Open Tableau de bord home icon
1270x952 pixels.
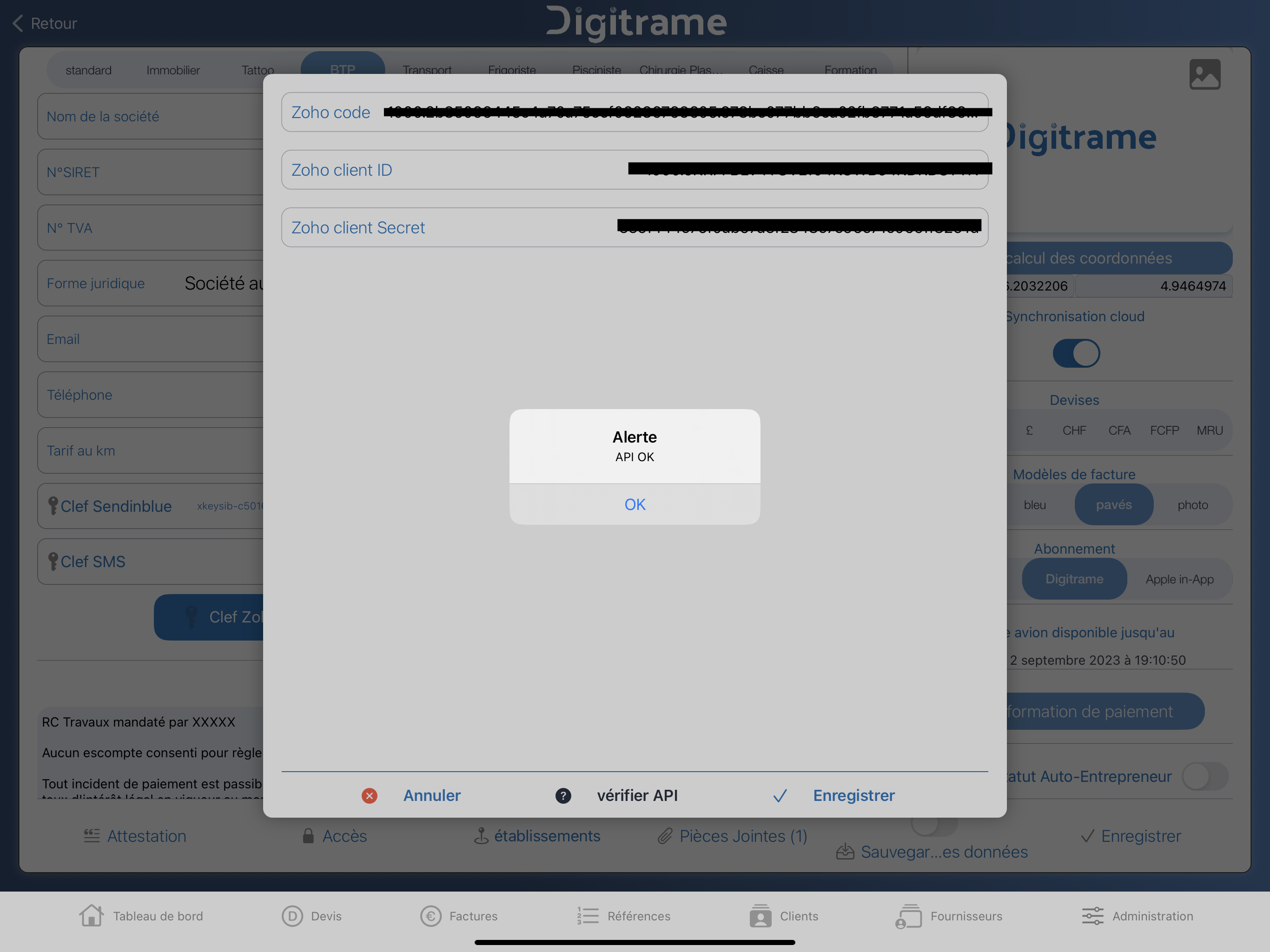(x=91, y=915)
